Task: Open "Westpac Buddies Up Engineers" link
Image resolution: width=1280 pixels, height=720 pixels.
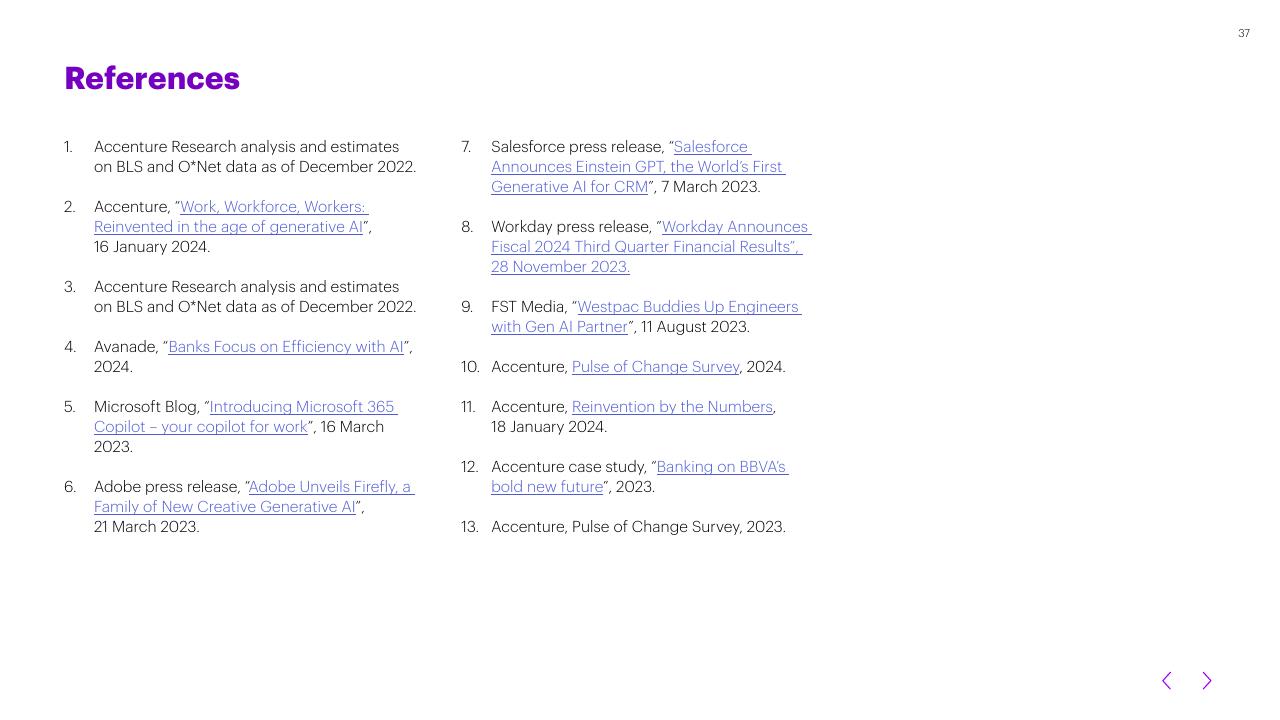Action: (646, 317)
